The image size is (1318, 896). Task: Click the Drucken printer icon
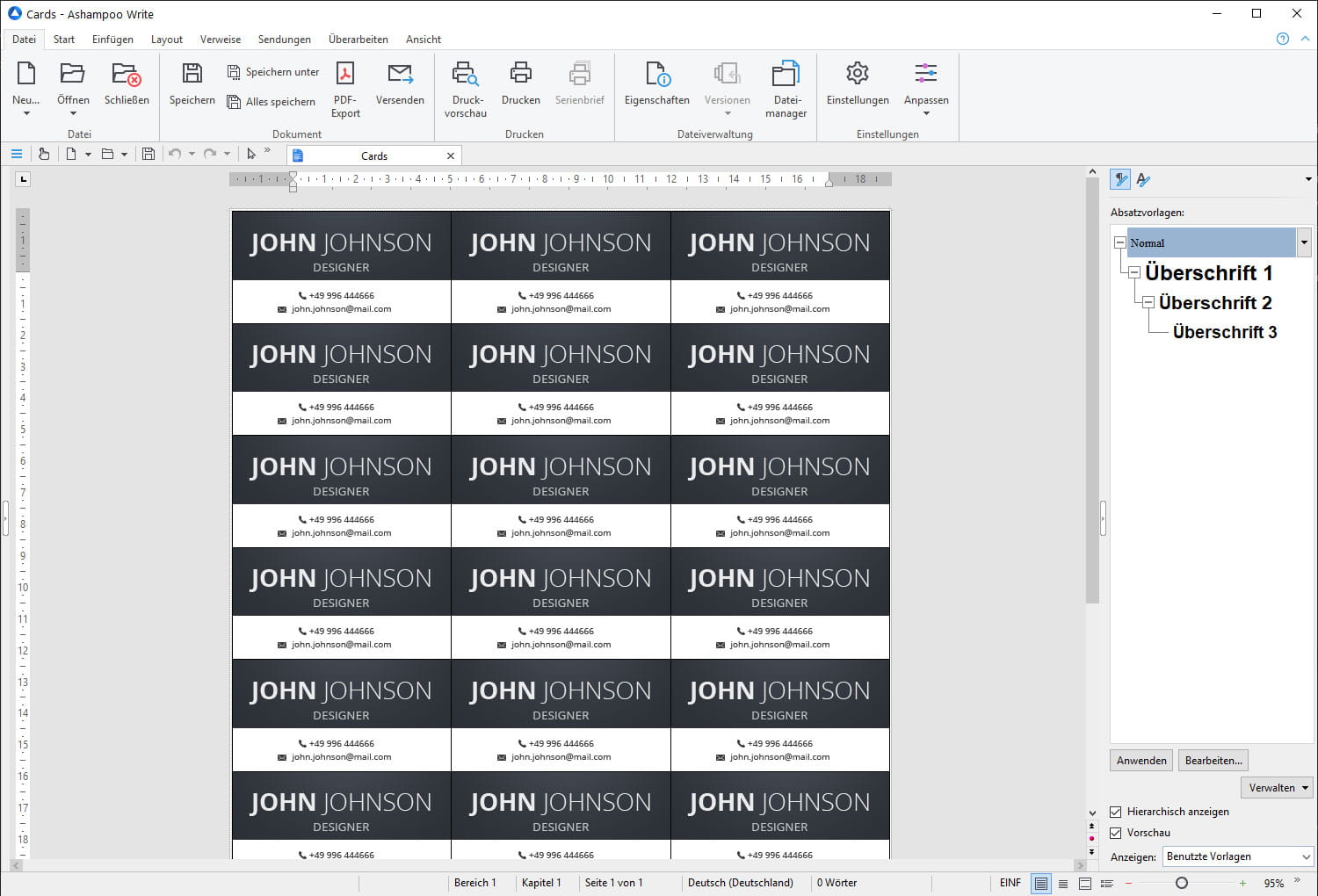520,75
